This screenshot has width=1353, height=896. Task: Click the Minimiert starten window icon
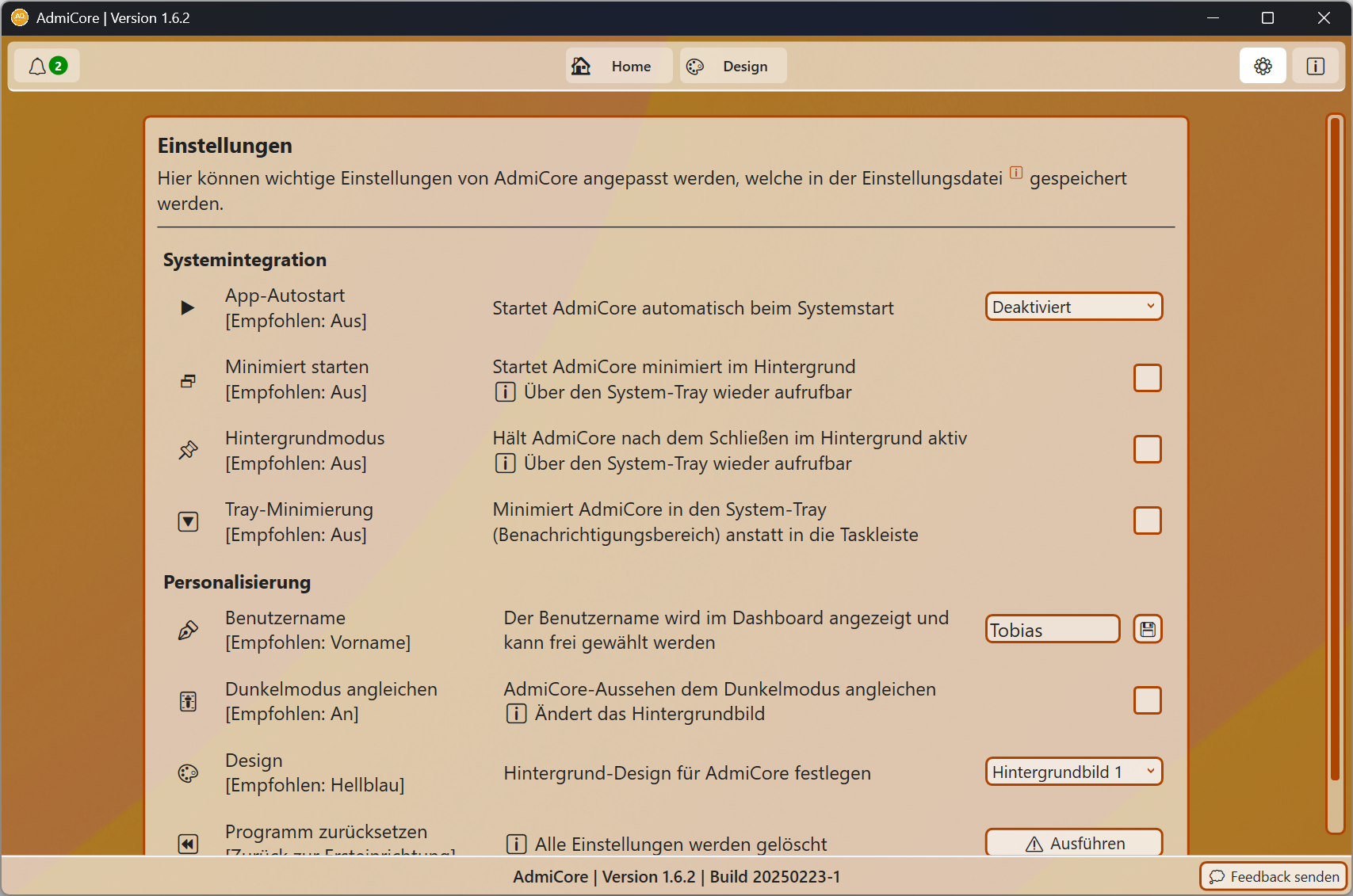click(x=188, y=381)
